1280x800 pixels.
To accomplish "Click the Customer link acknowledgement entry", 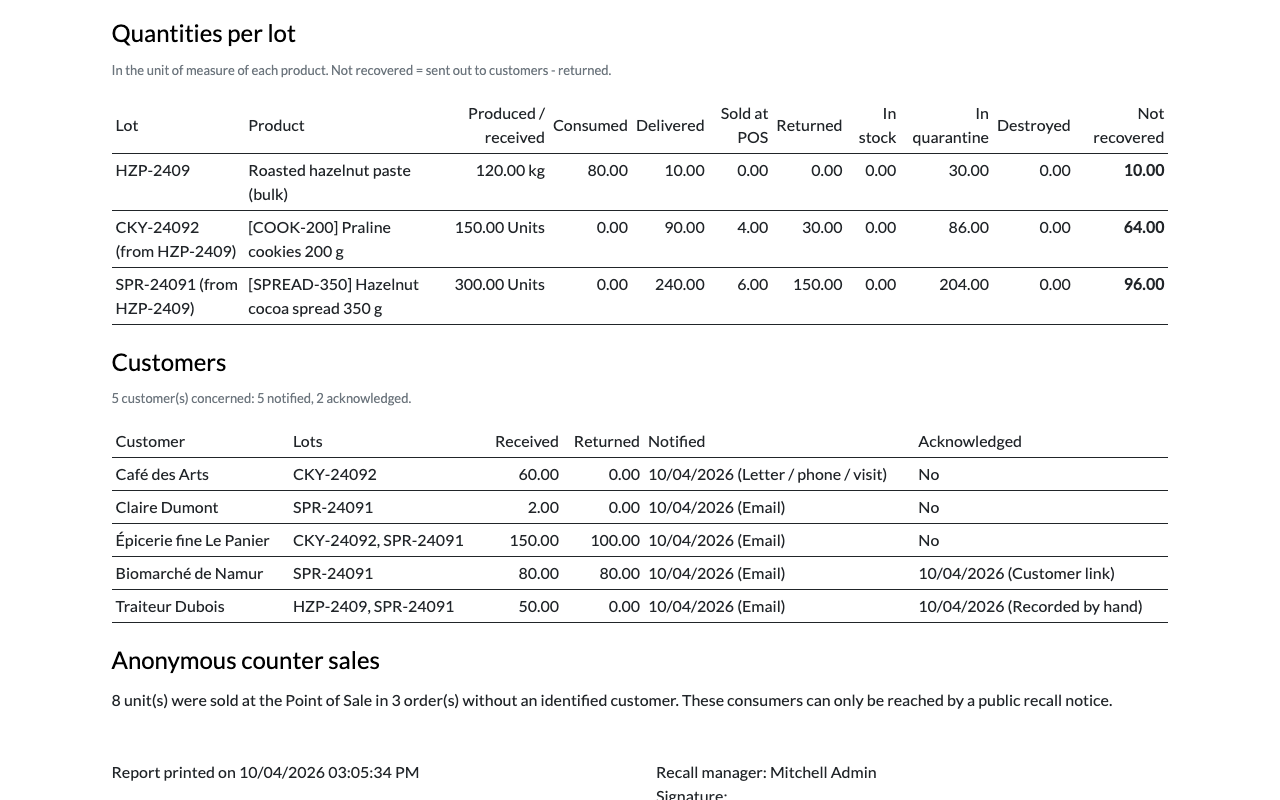I will coord(1016,573).
